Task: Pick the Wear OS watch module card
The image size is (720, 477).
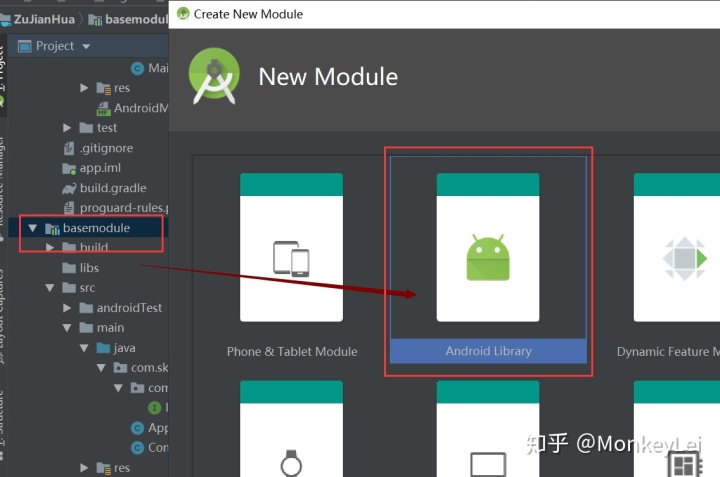Action: [x=291, y=429]
